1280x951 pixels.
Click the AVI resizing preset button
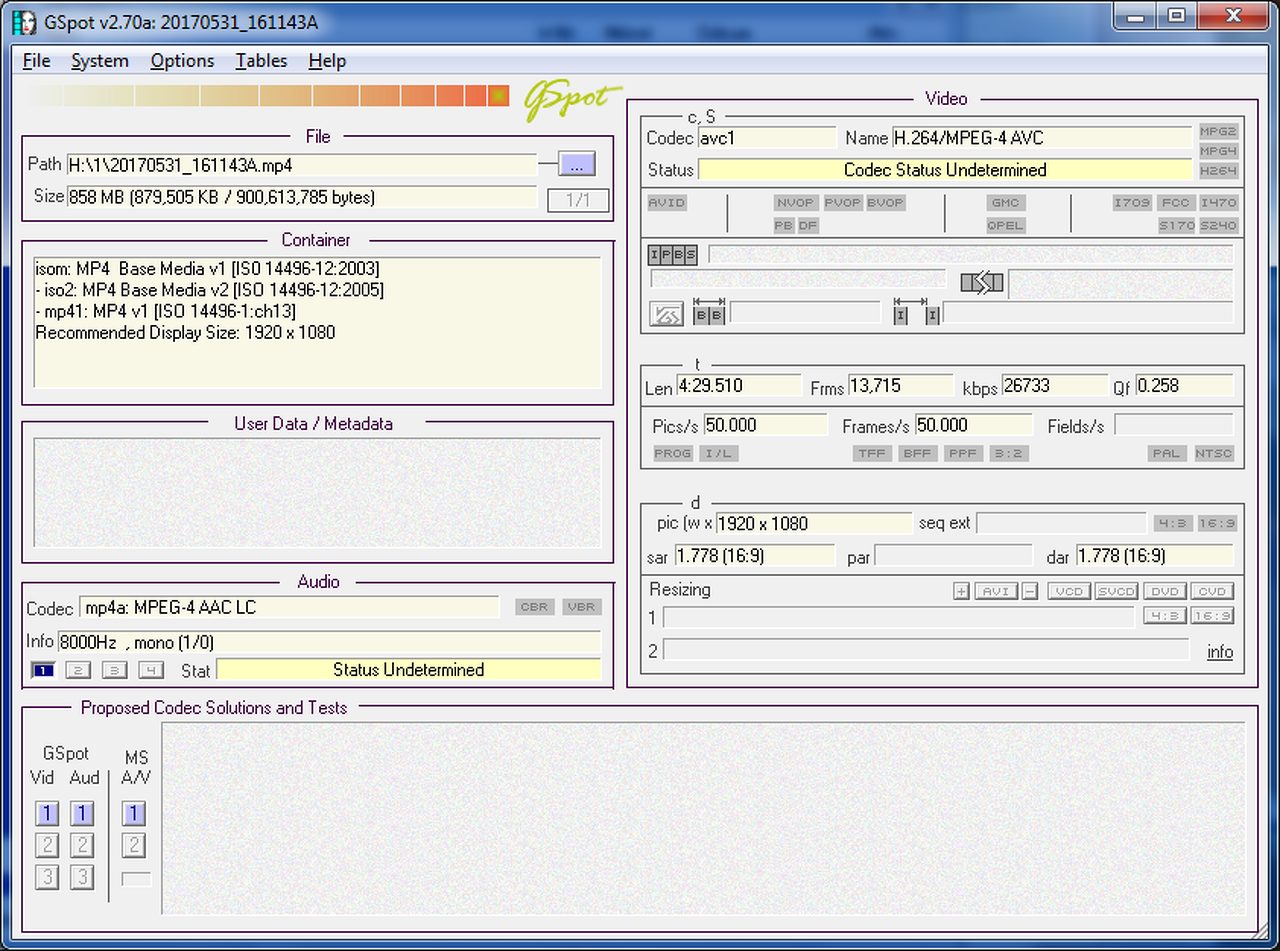pos(996,591)
